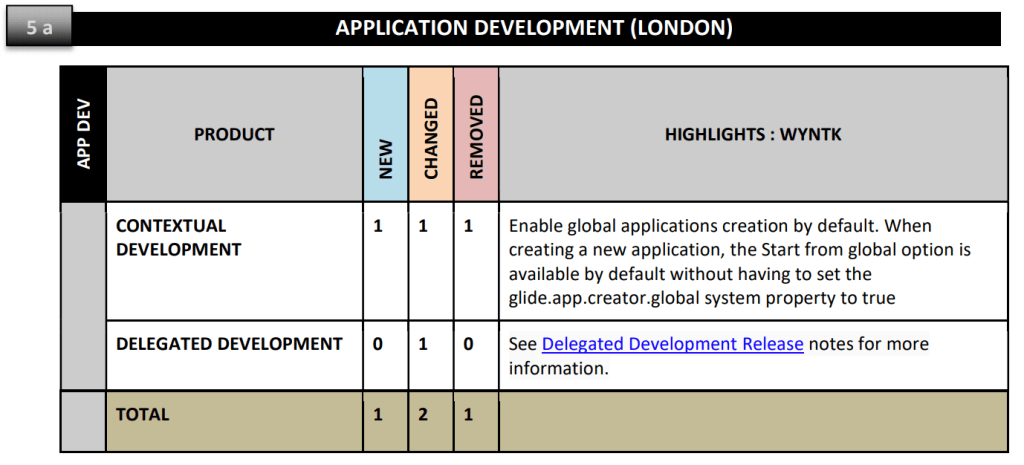Viewport: 1024px width, 465px height.
Task: Open the Delegated Development Release link
Action: click(x=672, y=344)
